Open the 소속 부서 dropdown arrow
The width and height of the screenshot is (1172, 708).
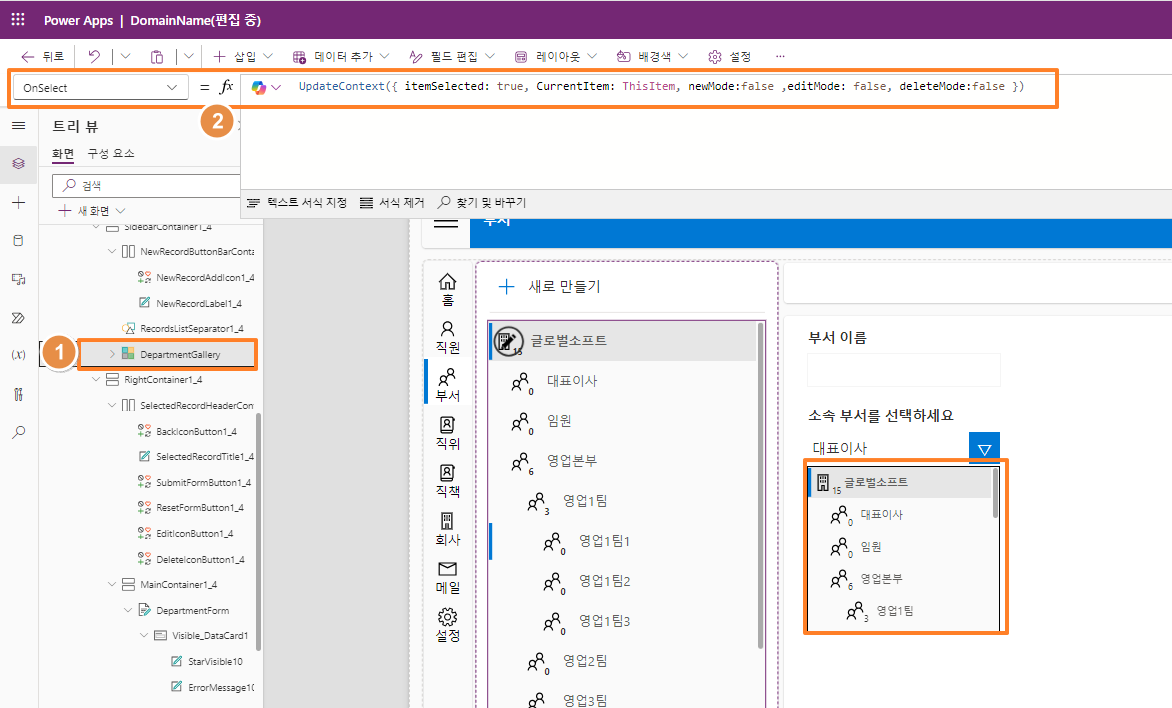984,449
